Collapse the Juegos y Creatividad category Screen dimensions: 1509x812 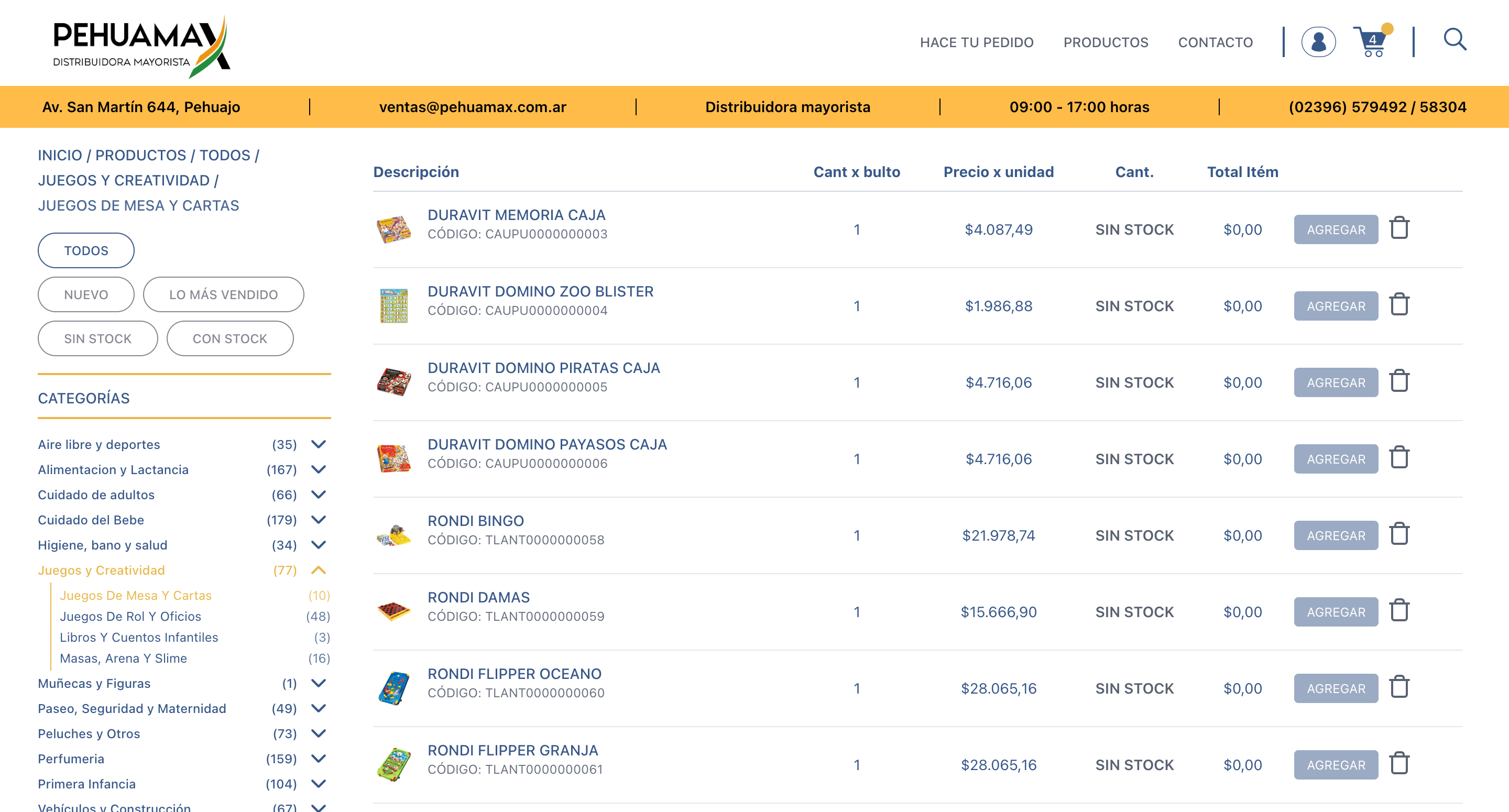click(318, 570)
